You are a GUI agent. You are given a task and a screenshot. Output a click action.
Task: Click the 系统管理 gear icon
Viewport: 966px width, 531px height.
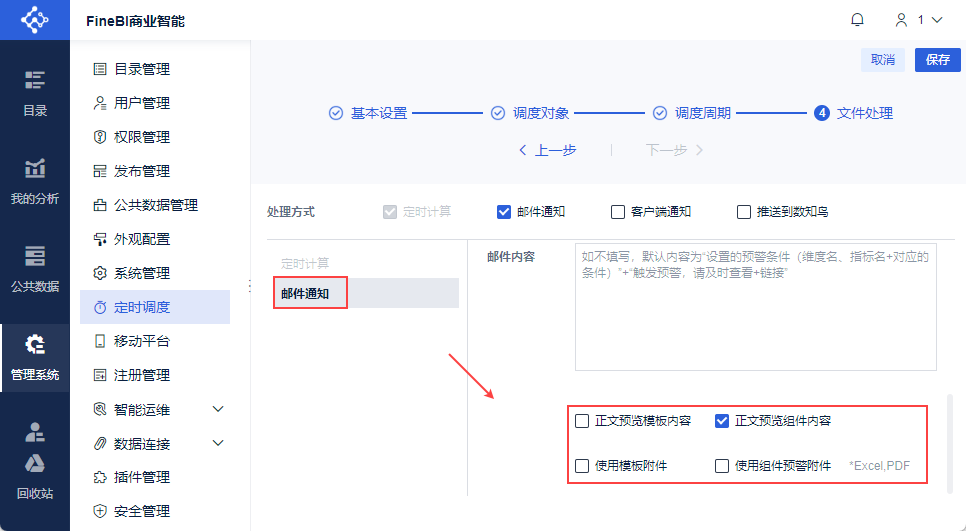click(x=99, y=273)
